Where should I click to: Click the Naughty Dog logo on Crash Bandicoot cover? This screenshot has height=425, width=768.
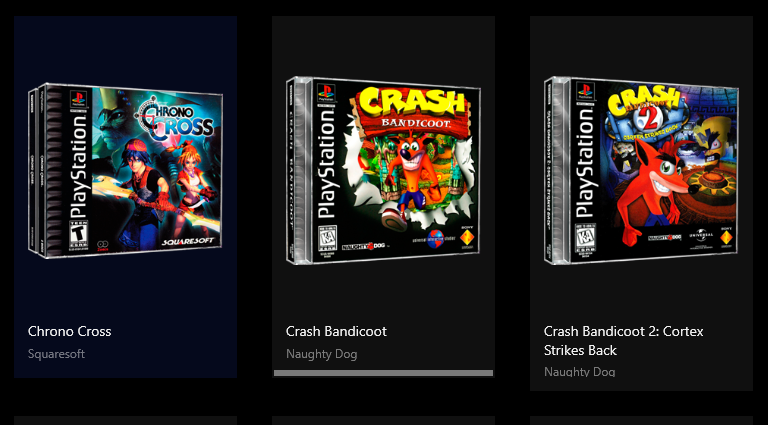point(363,246)
